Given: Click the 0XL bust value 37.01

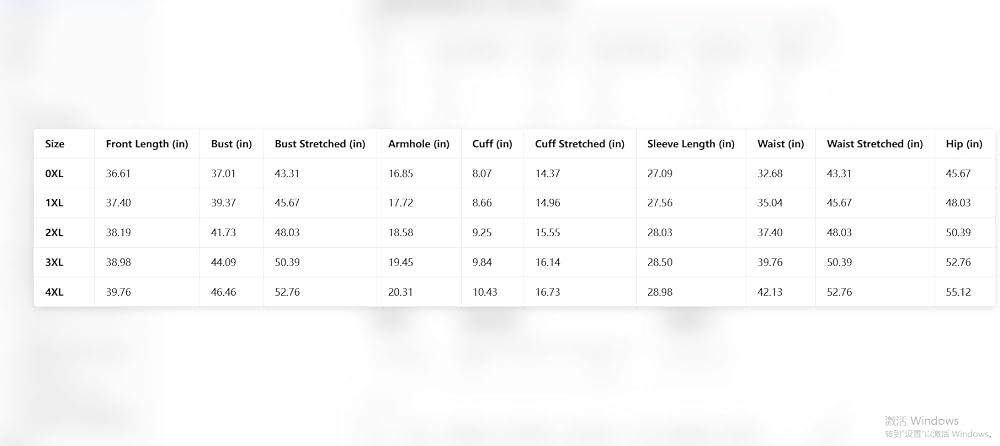Looking at the screenshot, I should click(x=223, y=174).
